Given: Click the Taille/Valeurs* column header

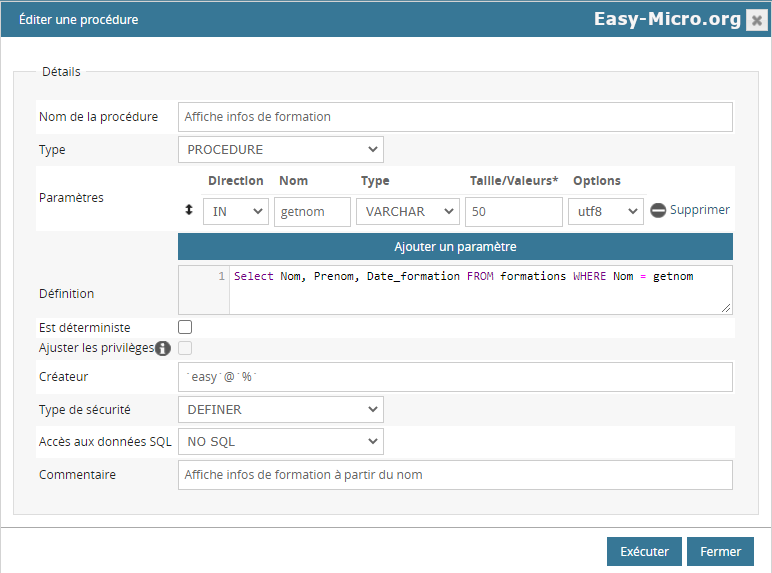Looking at the screenshot, I should [514, 181].
